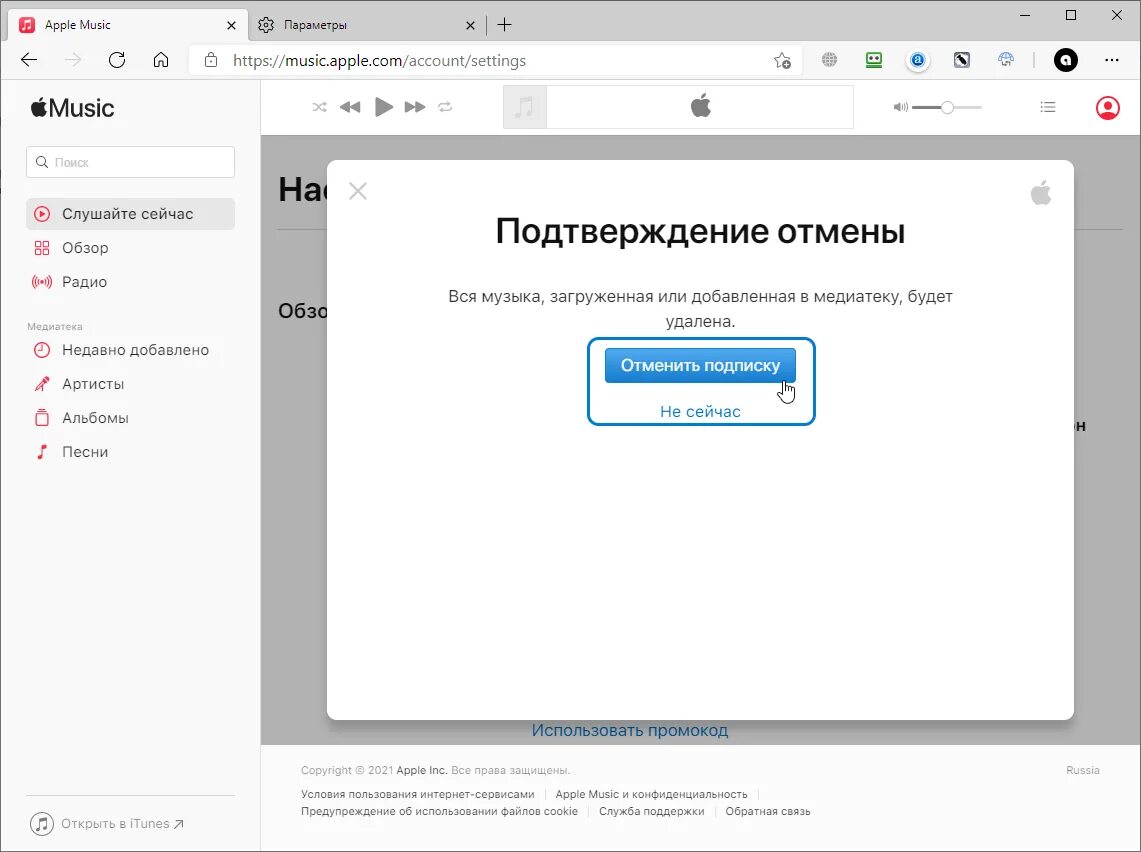Click the address bar URL

coord(379,60)
